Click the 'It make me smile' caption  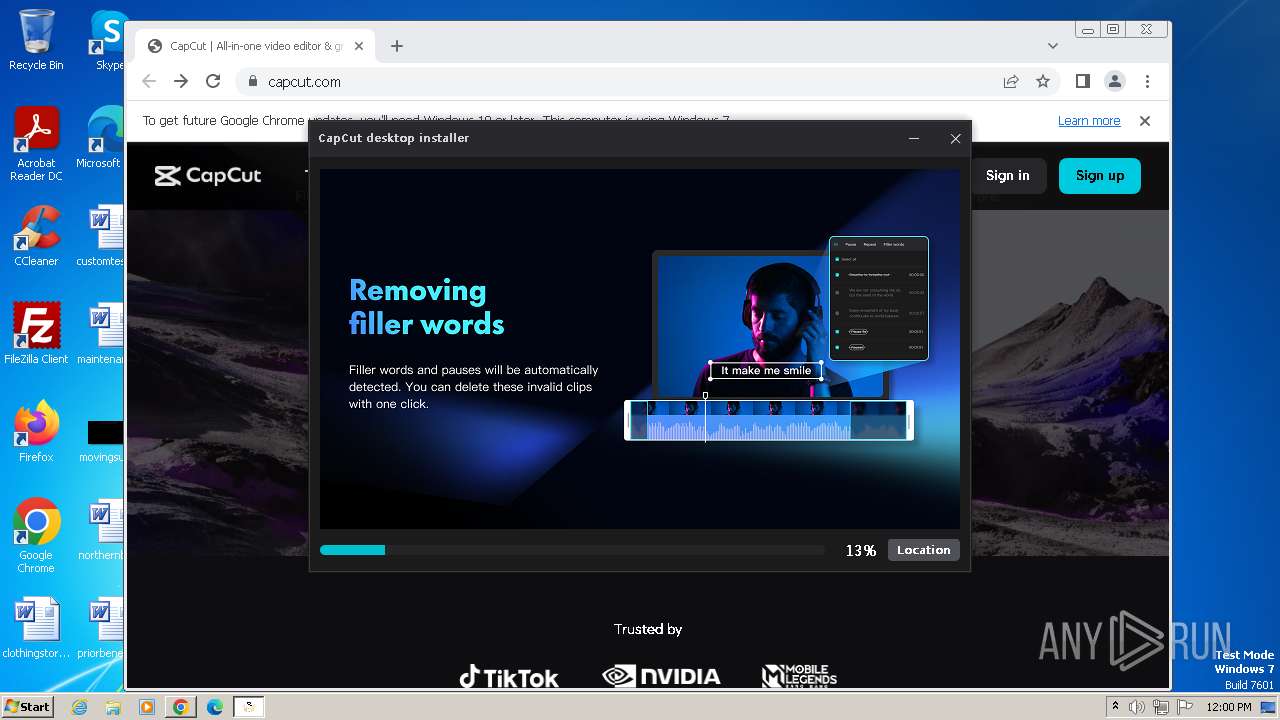[x=766, y=371]
